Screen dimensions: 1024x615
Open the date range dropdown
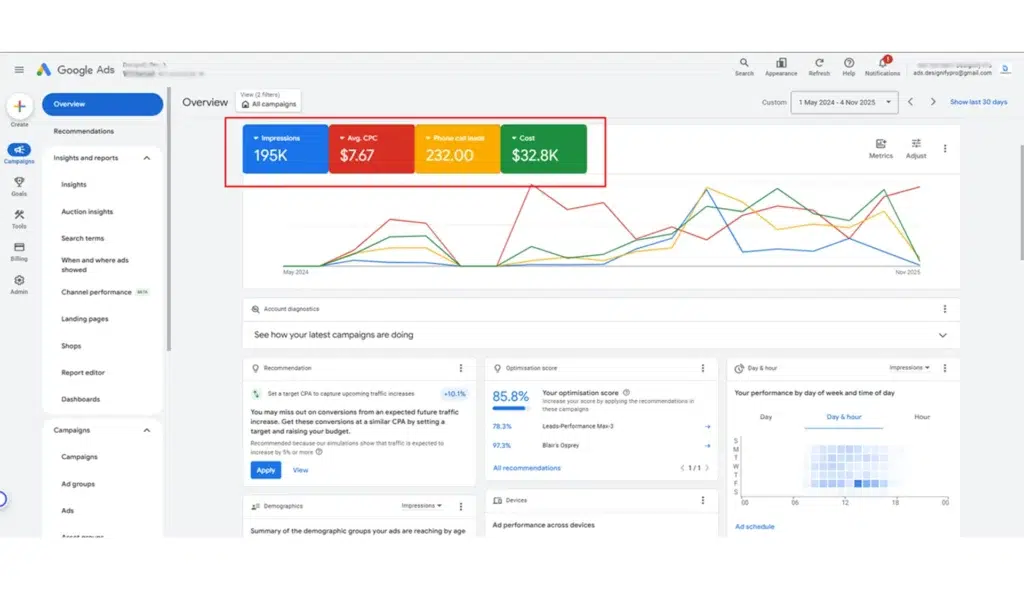point(843,101)
